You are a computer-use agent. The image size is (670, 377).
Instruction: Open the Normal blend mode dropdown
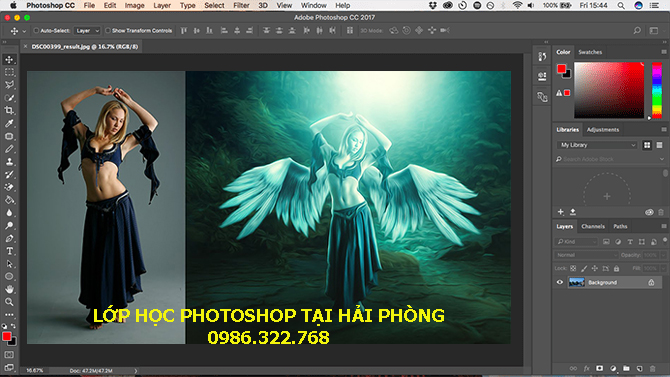[586, 255]
